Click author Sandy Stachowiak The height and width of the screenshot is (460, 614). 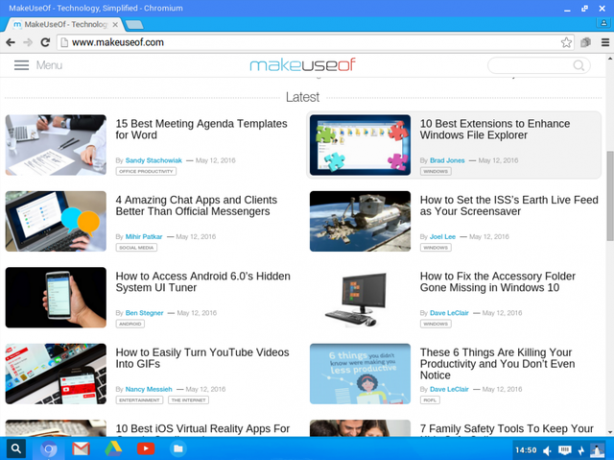154,161
